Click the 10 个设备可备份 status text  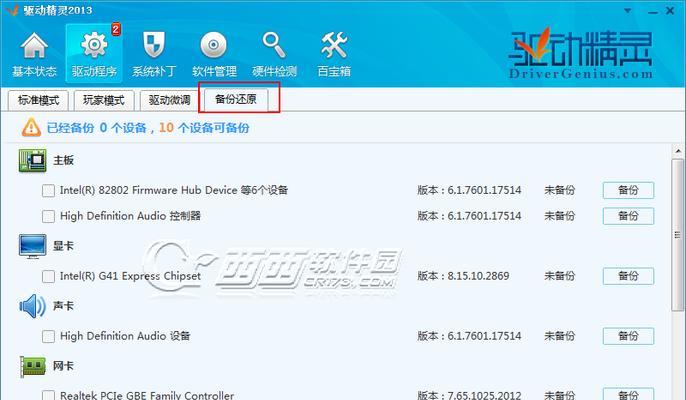pos(204,128)
